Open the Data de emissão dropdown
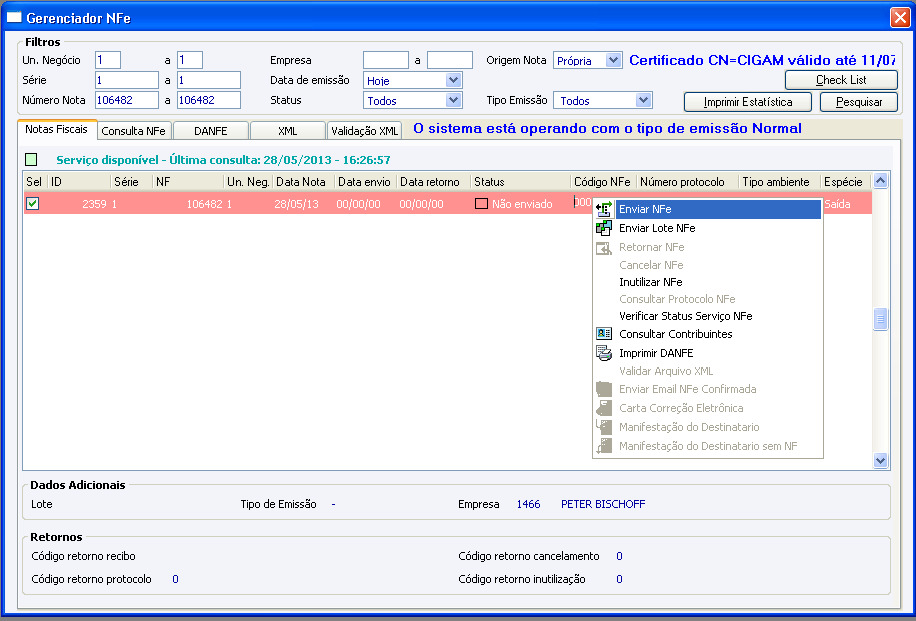Image resolution: width=916 pixels, height=621 pixels. (453, 80)
